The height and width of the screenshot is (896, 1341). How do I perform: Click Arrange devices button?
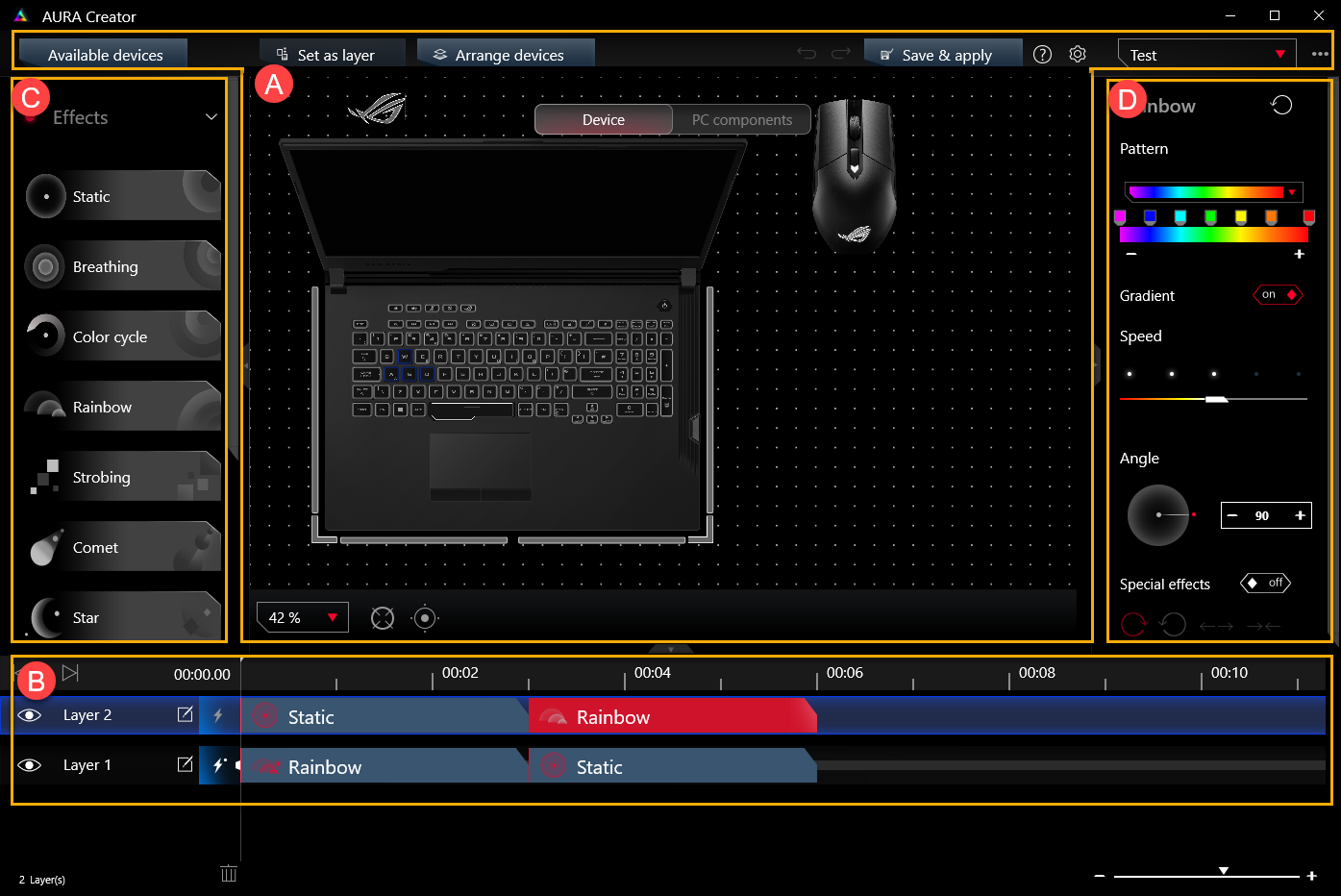[x=506, y=55]
